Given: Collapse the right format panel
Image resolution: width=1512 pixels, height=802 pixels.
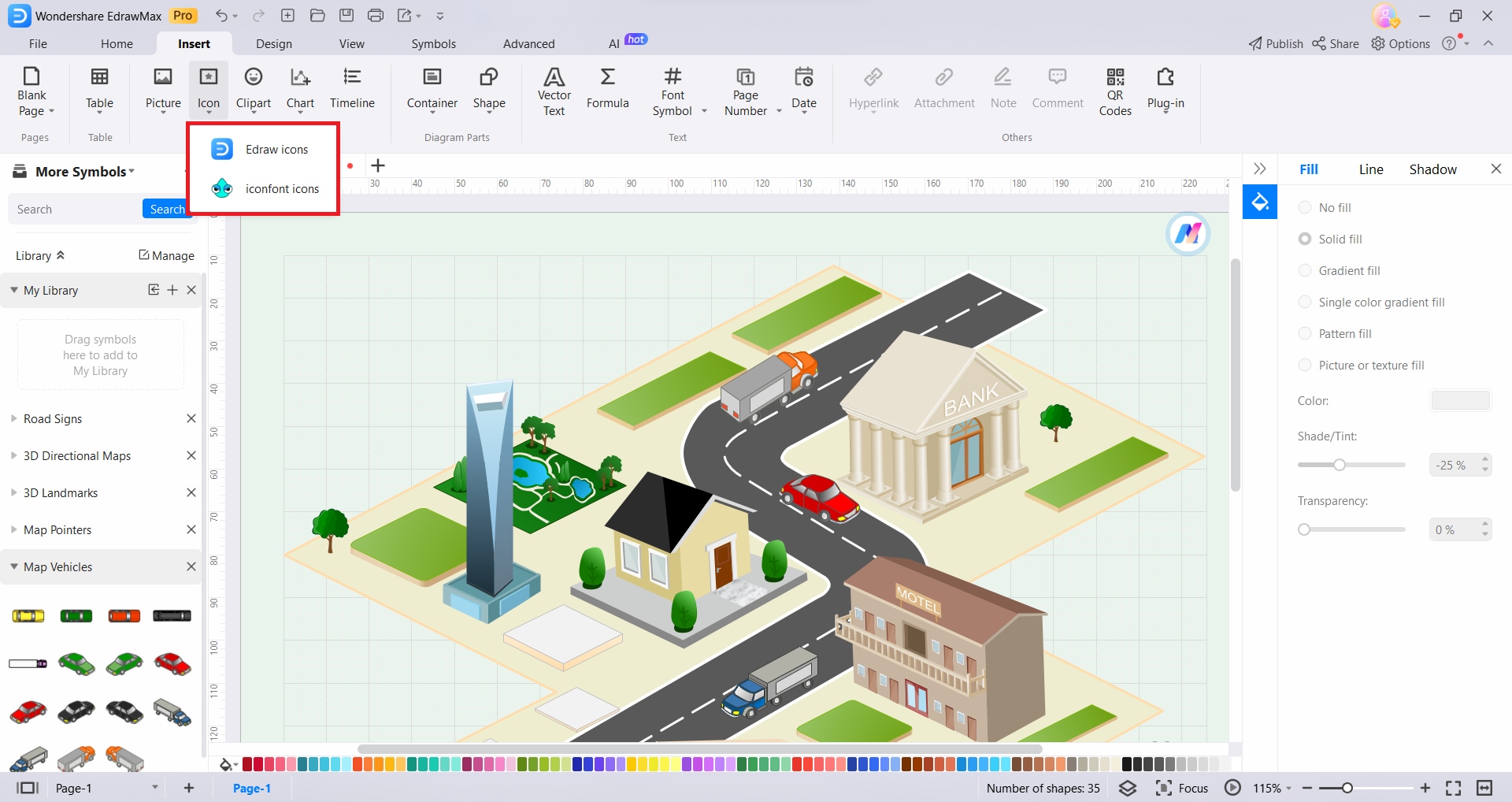Looking at the screenshot, I should (1260, 169).
